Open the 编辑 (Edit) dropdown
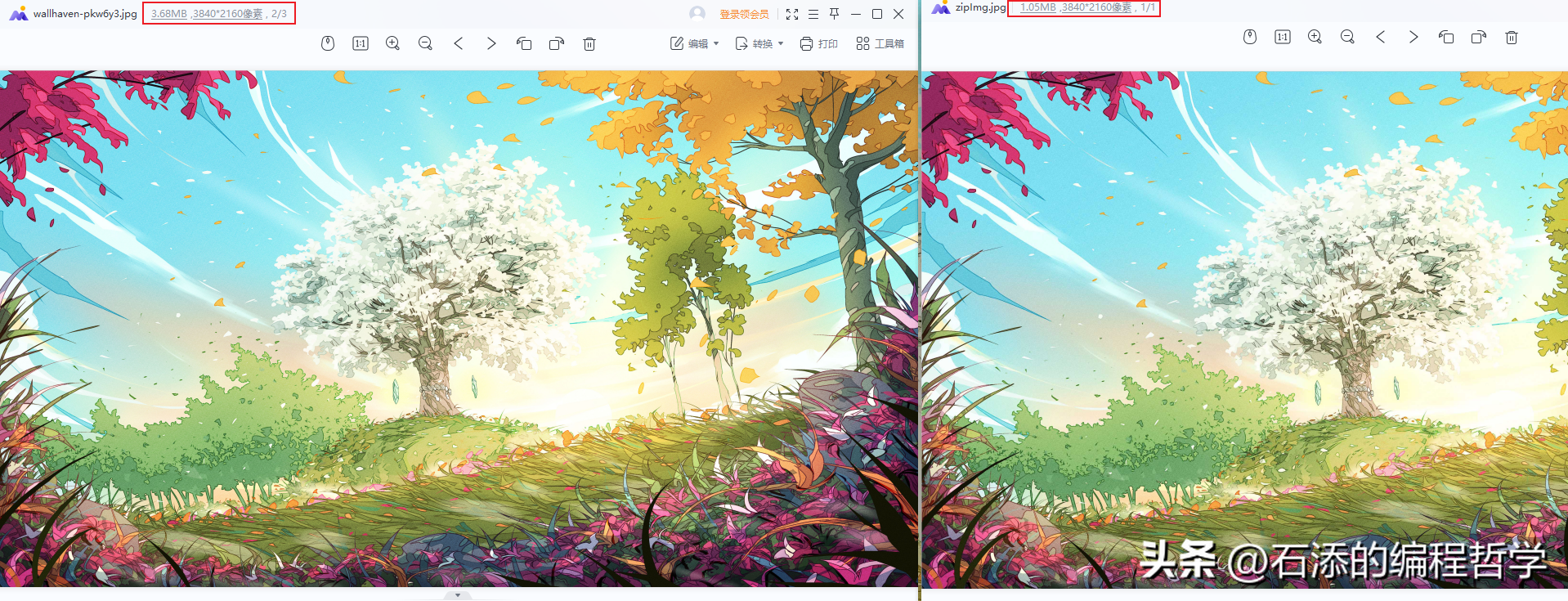Screen dimensions: 1568x601 pyautogui.click(x=694, y=43)
